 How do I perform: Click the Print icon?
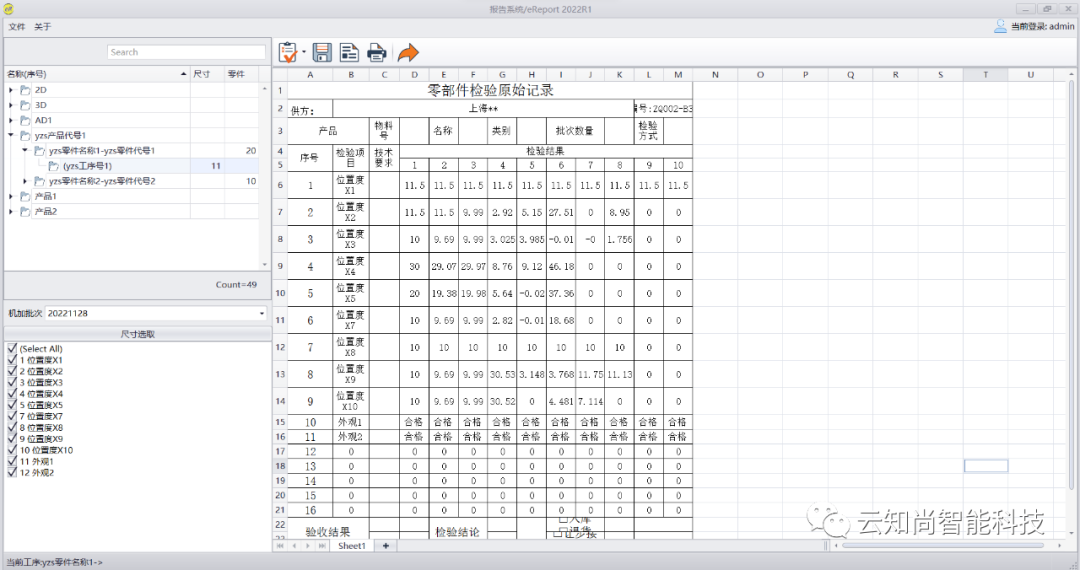click(x=376, y=52)
